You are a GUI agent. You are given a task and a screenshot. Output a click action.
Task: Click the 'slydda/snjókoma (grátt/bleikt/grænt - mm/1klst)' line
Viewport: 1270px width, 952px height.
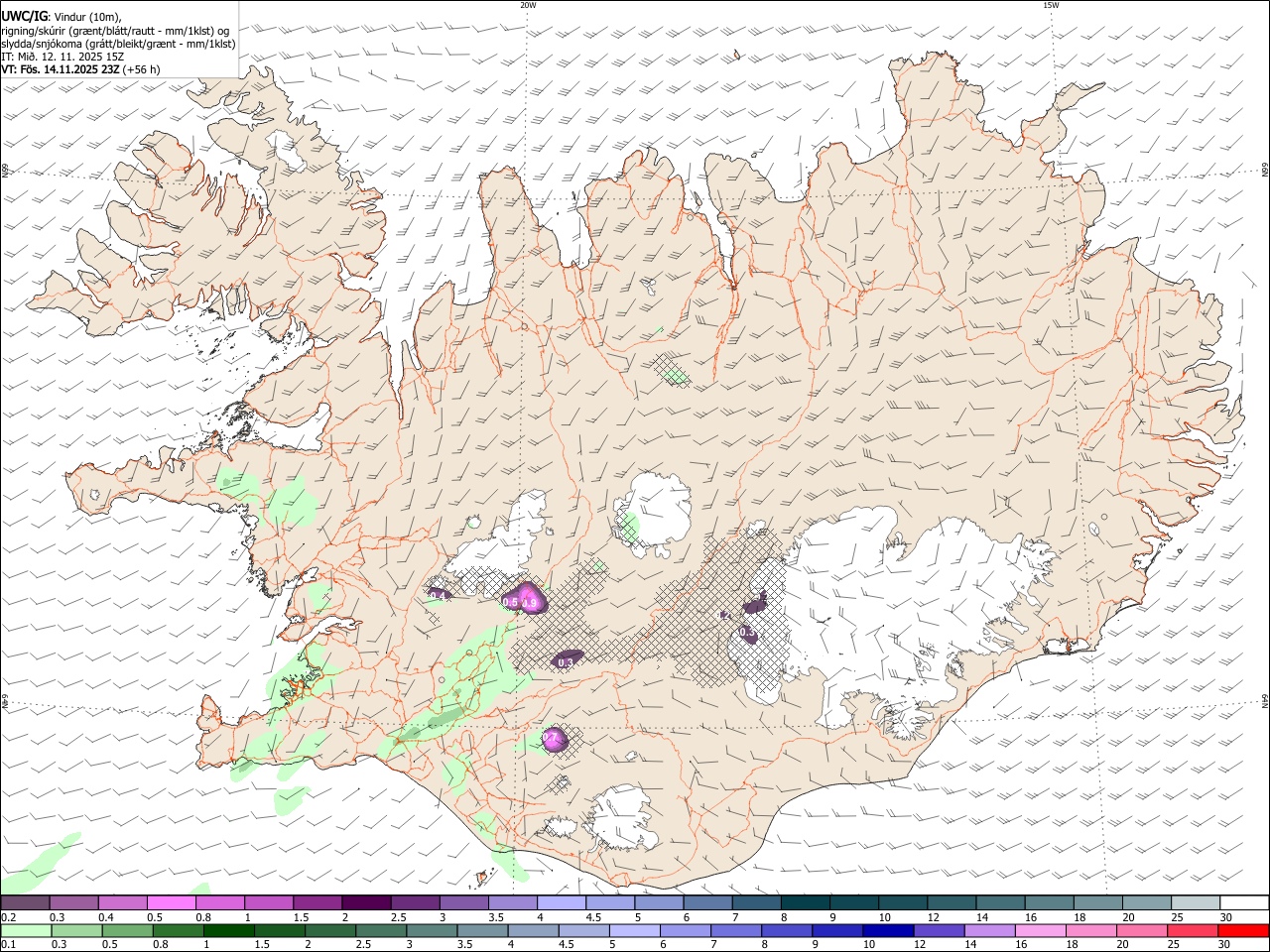(x=118, y=44)
